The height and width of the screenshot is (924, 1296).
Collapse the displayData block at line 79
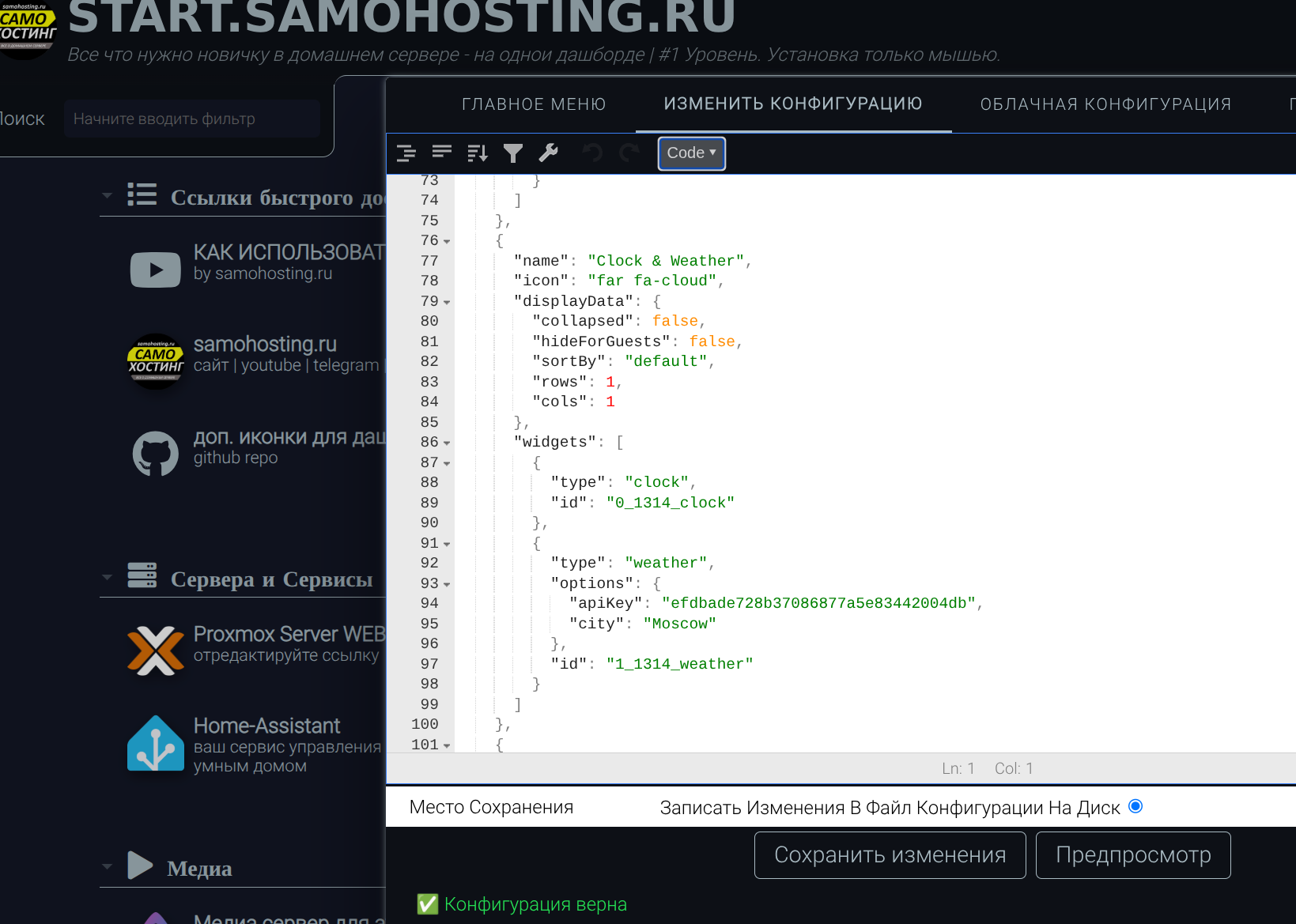447,303
